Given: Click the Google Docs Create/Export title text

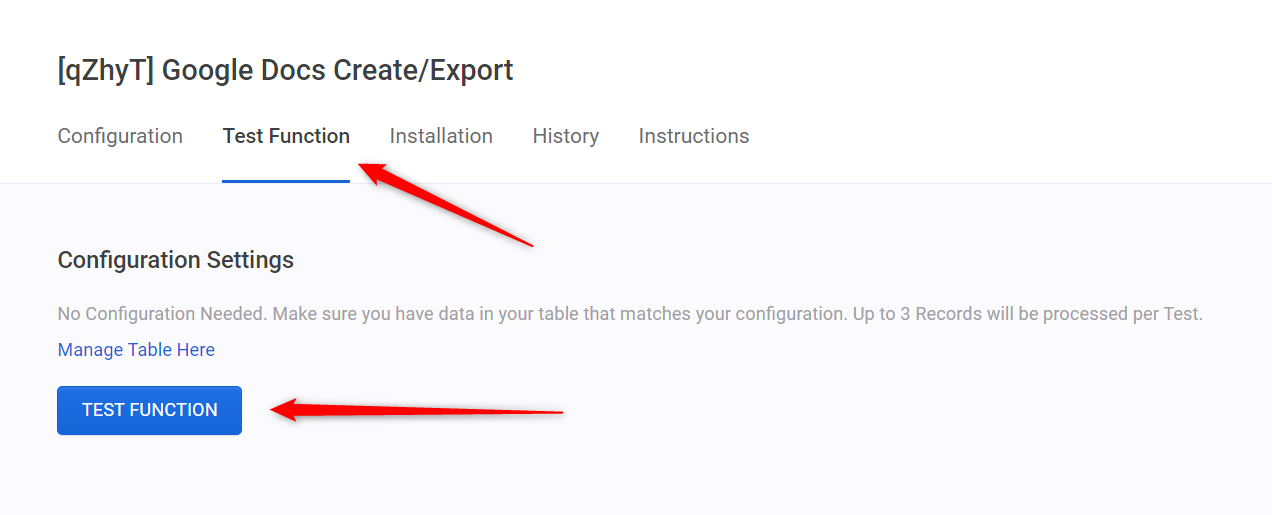Looking at the screenshot, I should [x=337, y=71].
